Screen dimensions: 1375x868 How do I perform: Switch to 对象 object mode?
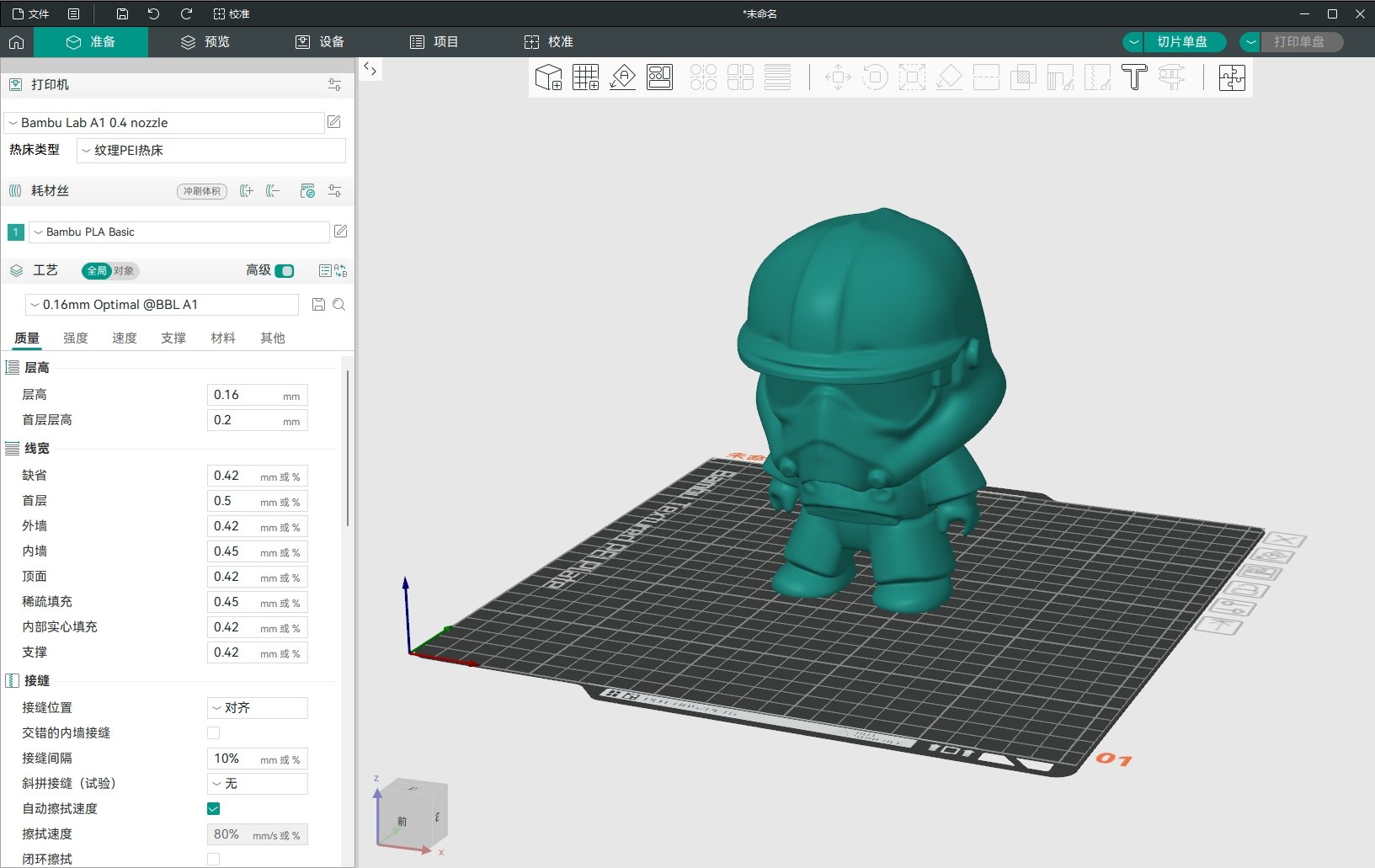[x=124, y=271]
